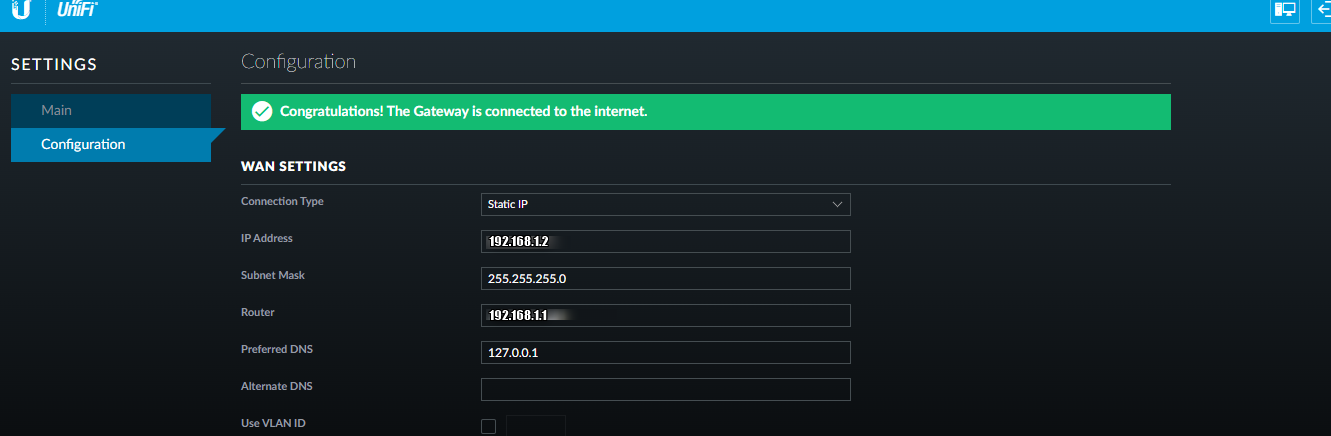The image size is (1331, 436).
Task: Open the computer and monitor icon button
Action: pos(1283,10)
